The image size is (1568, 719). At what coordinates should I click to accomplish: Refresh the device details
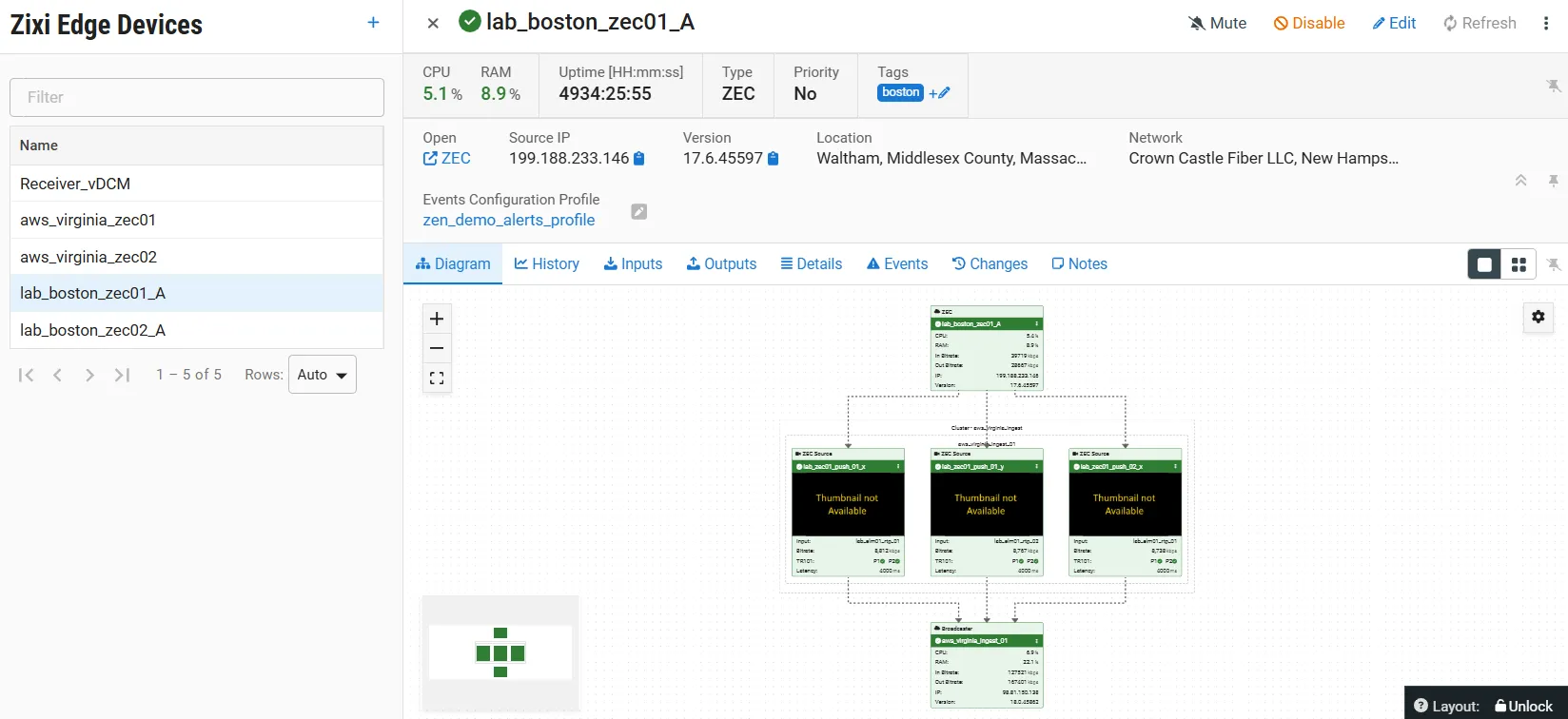[x=1480, y=23]
